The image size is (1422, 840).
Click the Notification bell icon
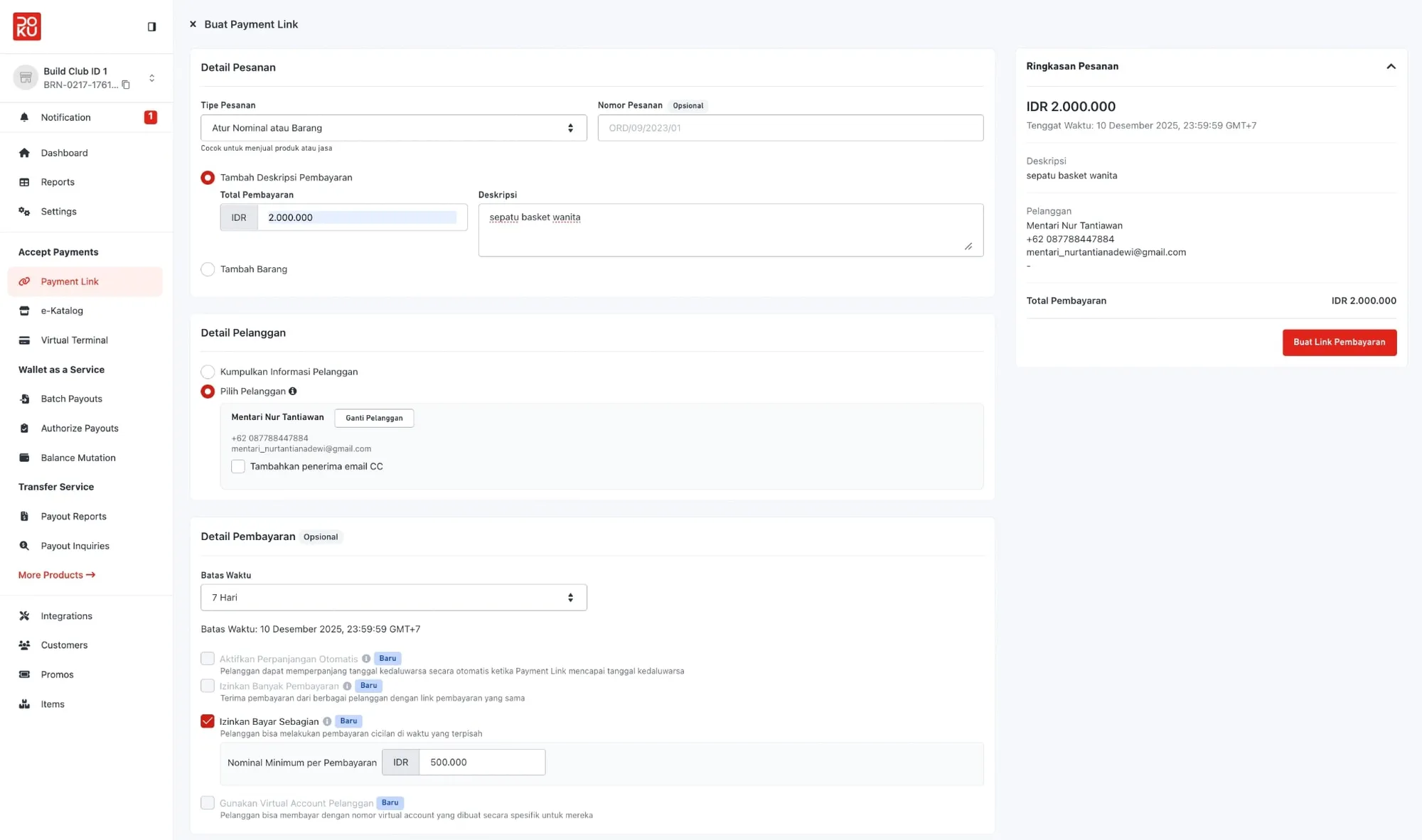point(24,117)
